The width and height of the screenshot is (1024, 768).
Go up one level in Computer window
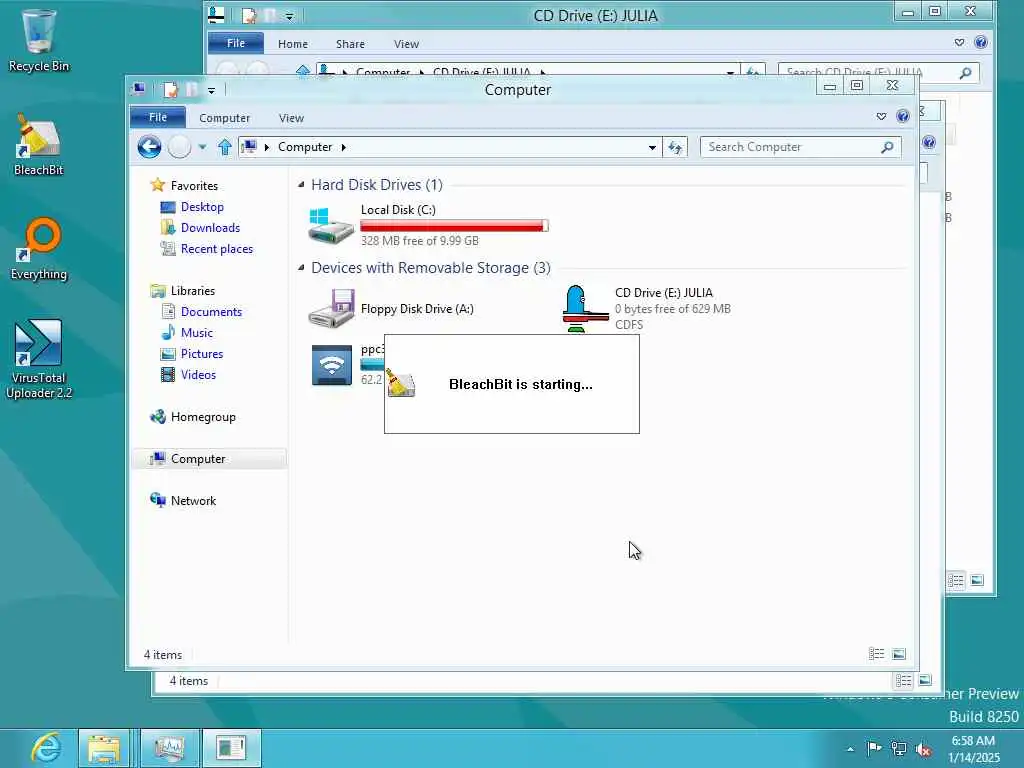(225, 147)
